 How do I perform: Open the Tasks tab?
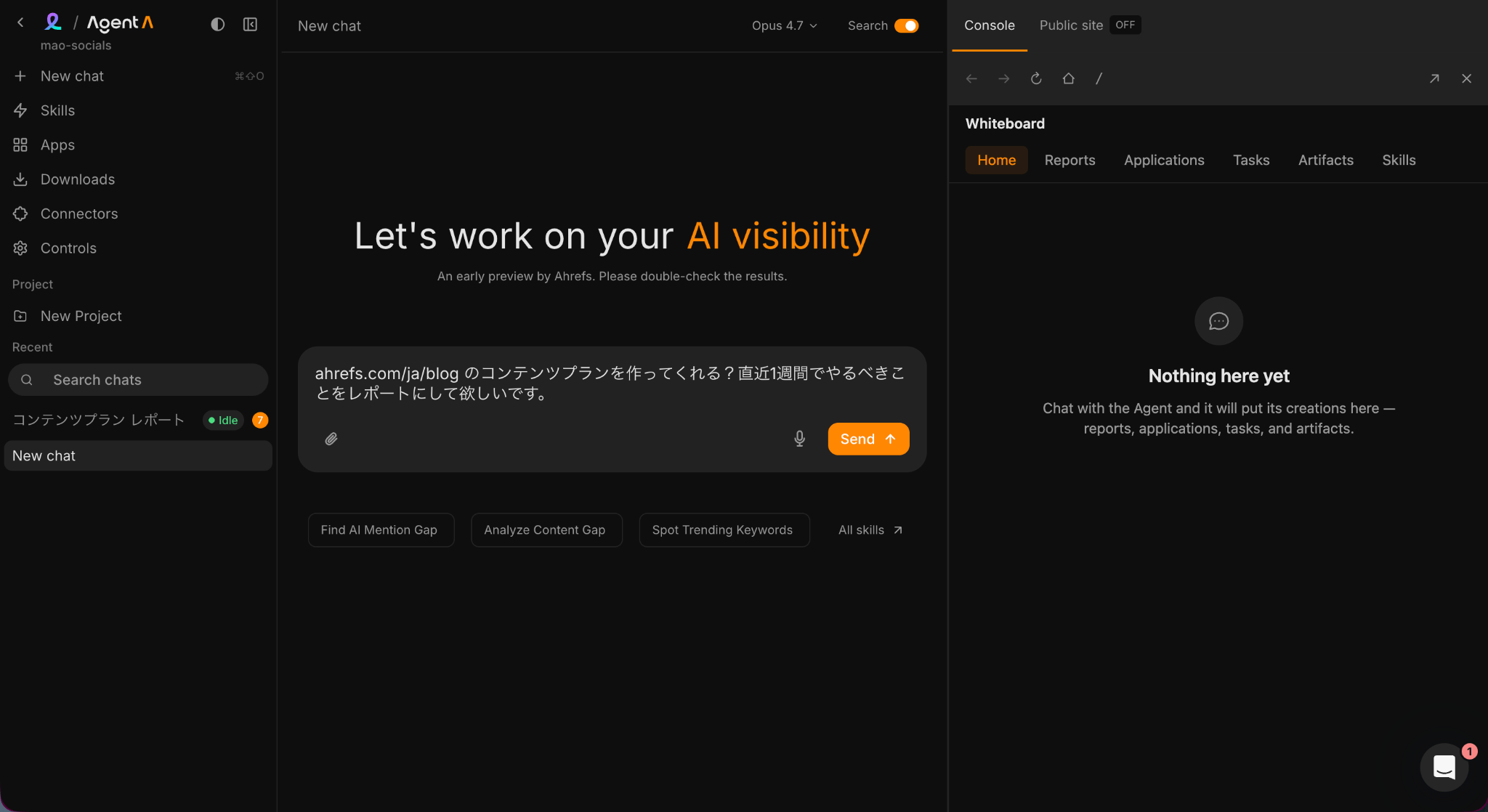[1251, 160]
